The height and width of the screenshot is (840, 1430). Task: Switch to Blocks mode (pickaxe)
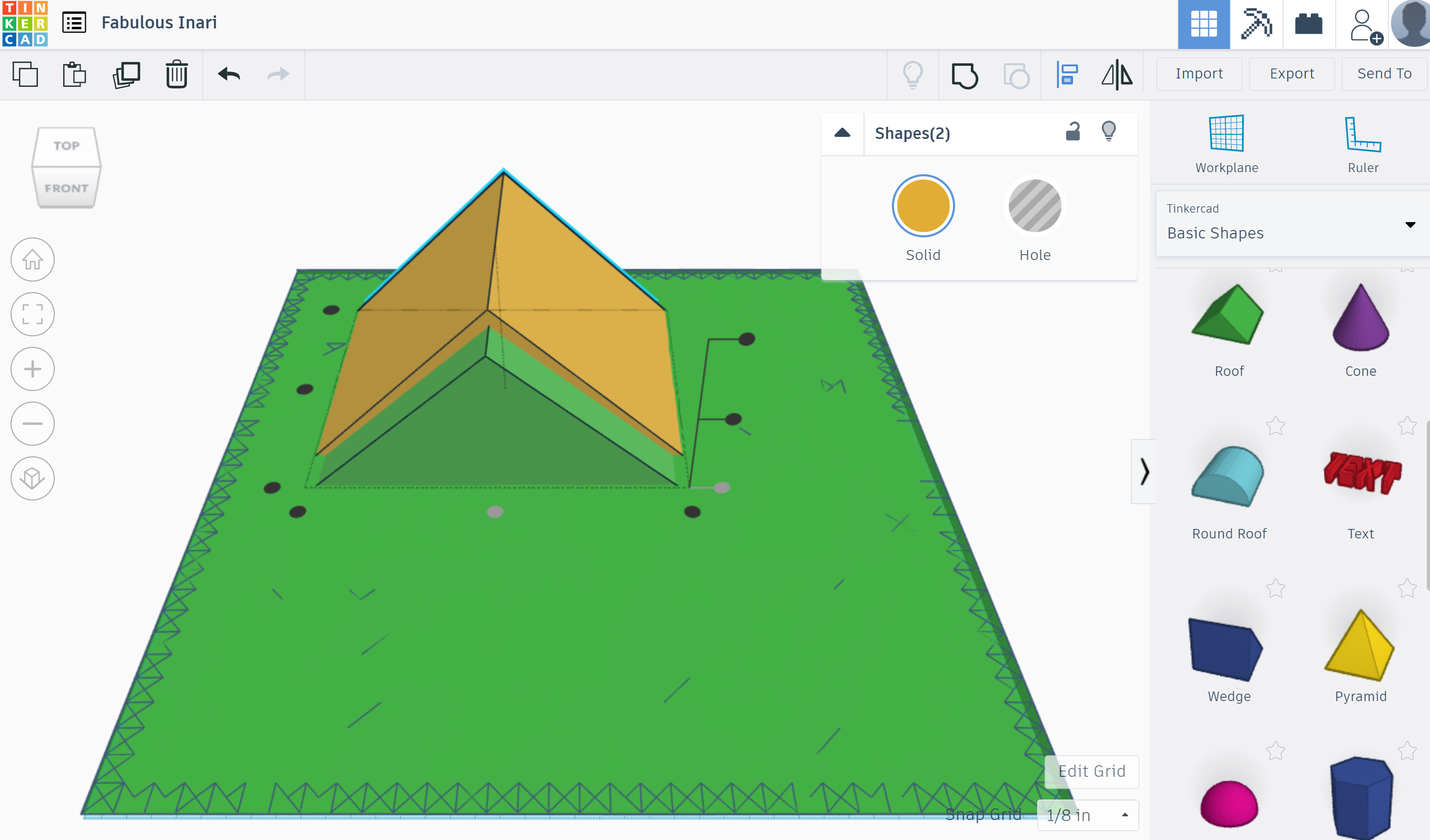(1256, 24)
